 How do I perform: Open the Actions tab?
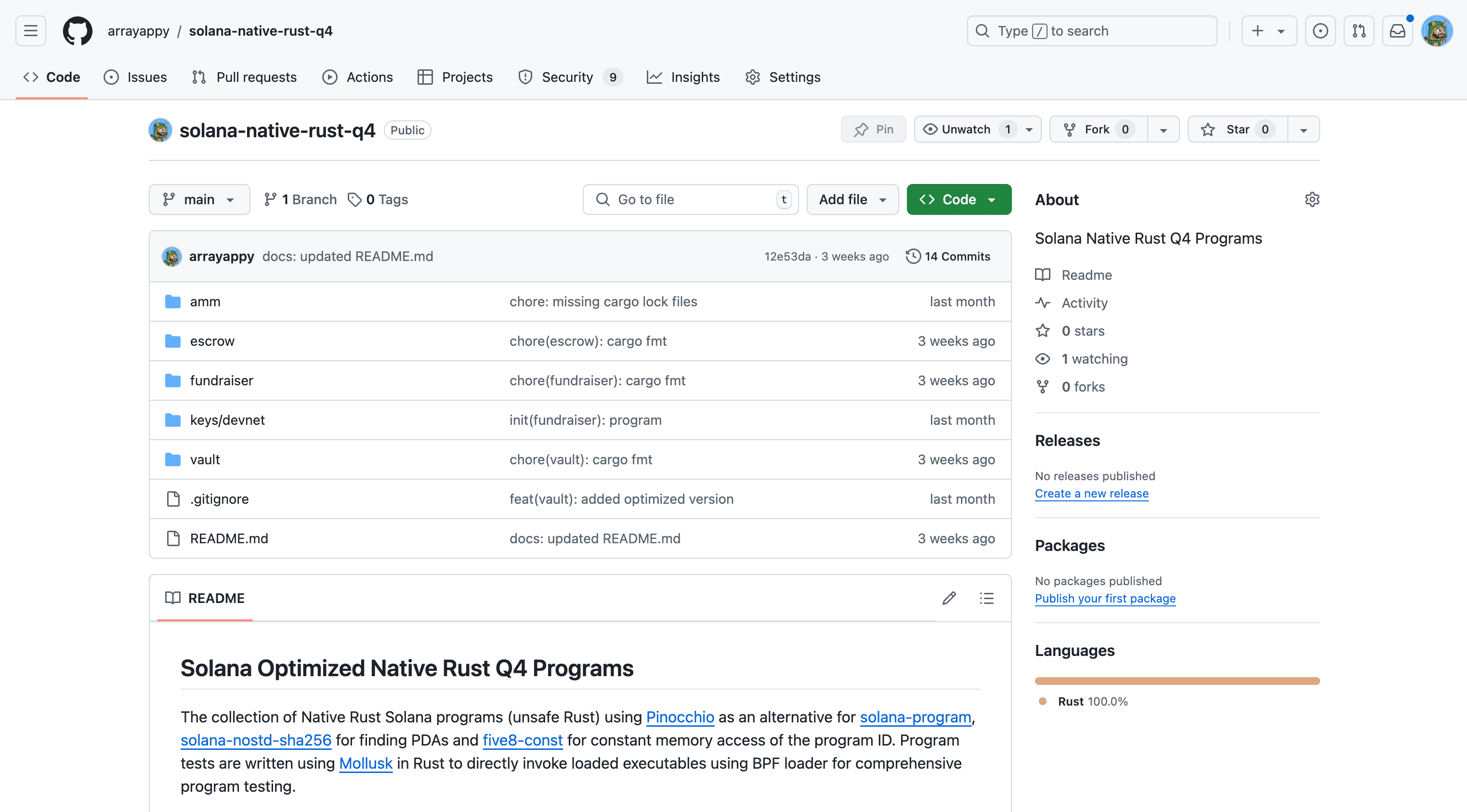tap(358, 77)
